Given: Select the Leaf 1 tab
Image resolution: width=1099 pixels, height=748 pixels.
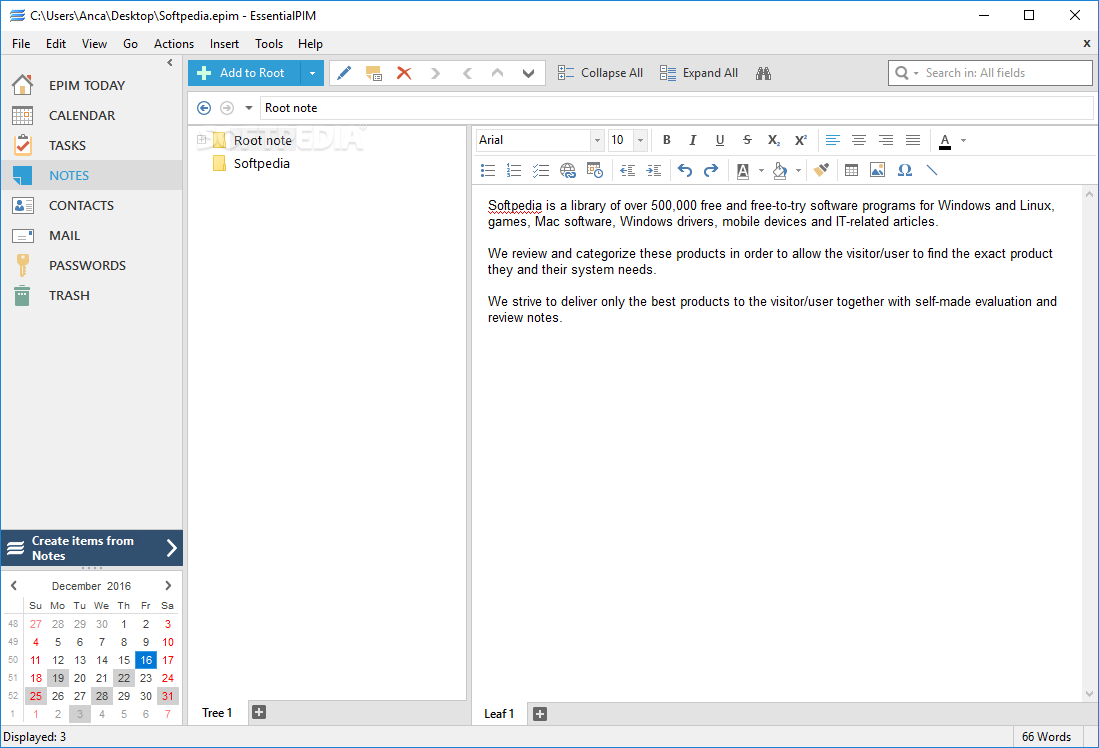Looking at the screenshot, I should click(499, 714).
